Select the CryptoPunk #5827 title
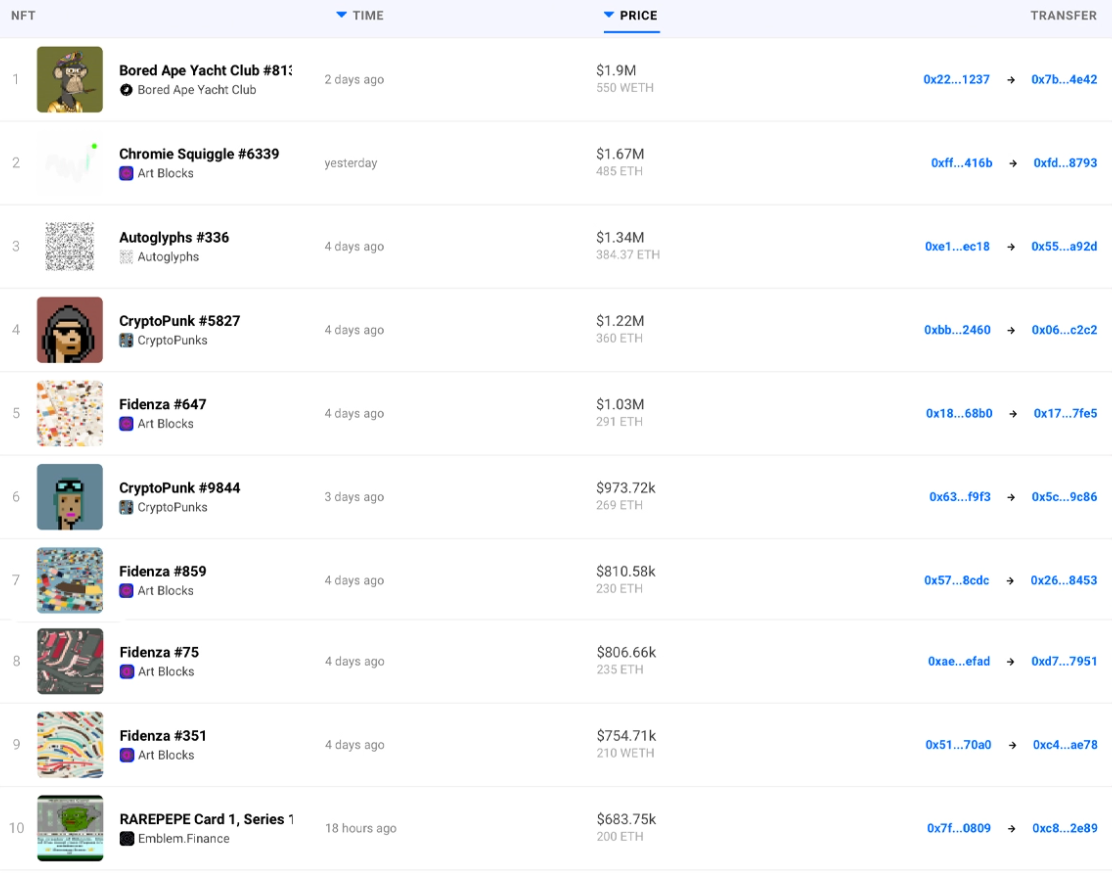The width and height of the screenshot is (1112, 873). [x=180, y=321]
